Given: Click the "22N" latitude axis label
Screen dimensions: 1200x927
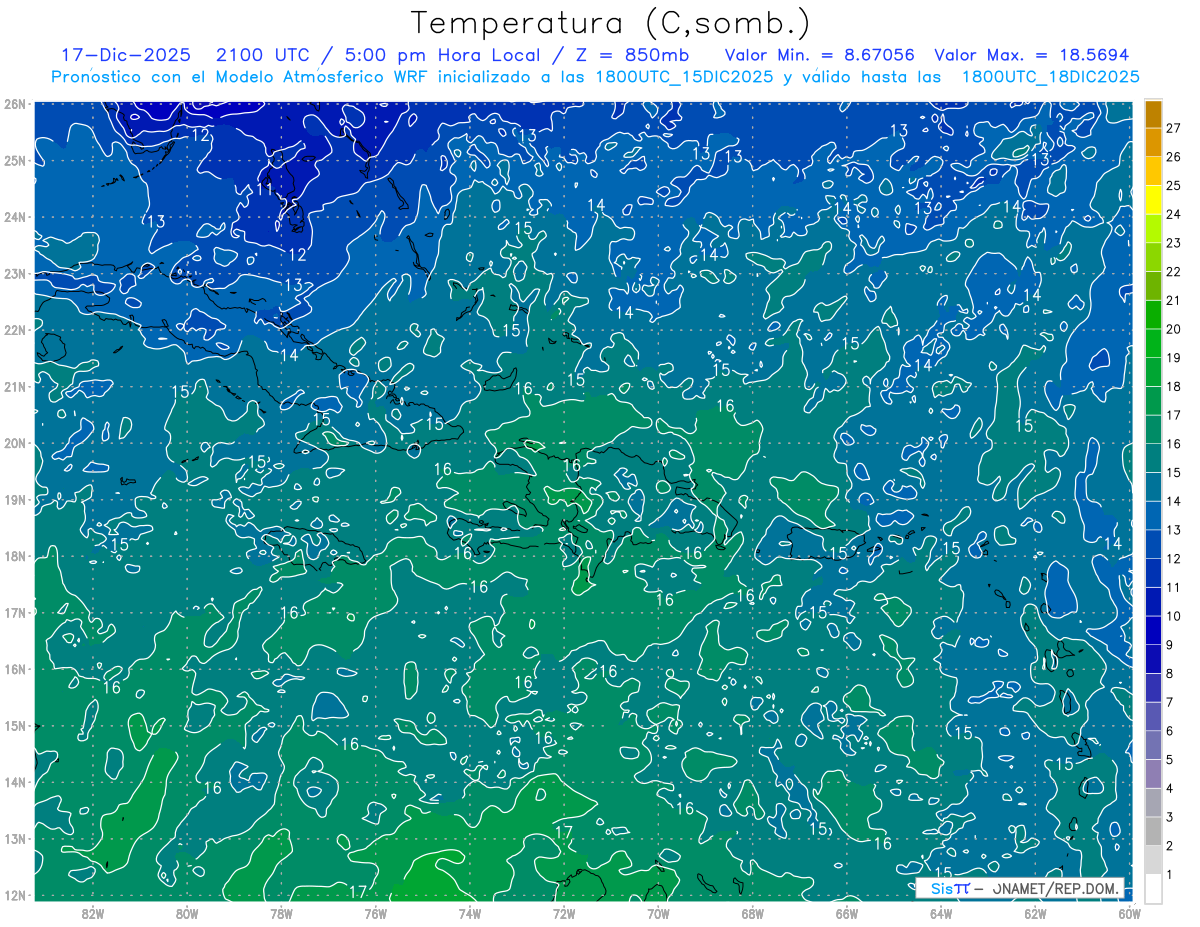Looking at the screenshot, I should 14,330.
